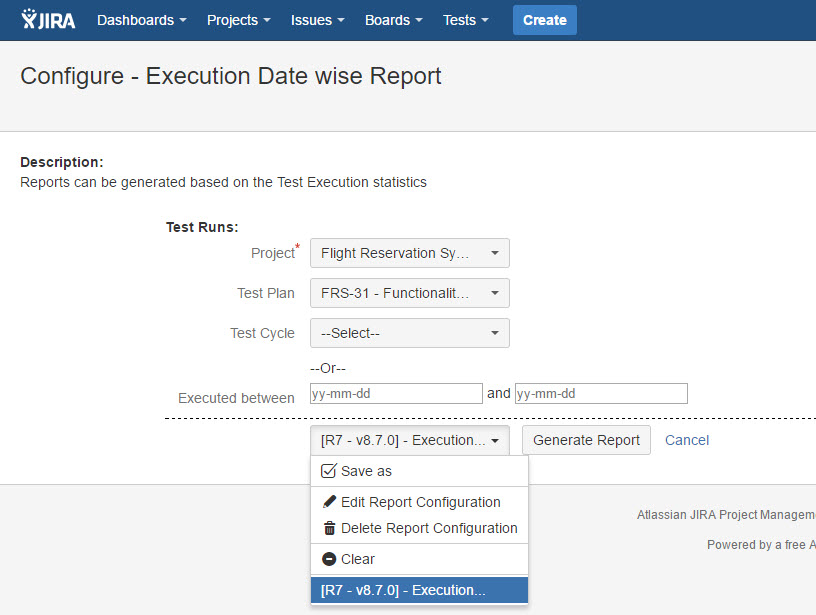
Task: Click the trash icon for Delete Report Configuration
Action: [328, 528]
